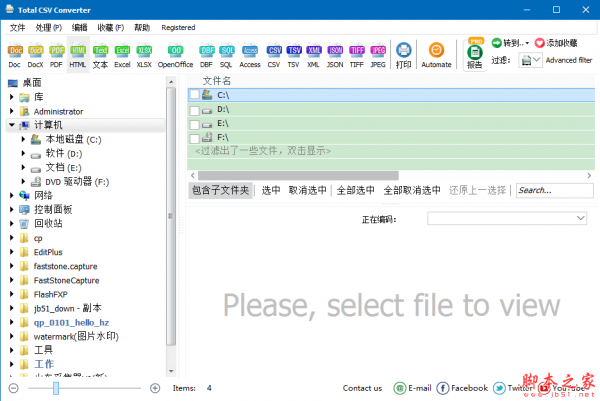
Task: Zoom in with the plus icon
Action: (155, 388)
